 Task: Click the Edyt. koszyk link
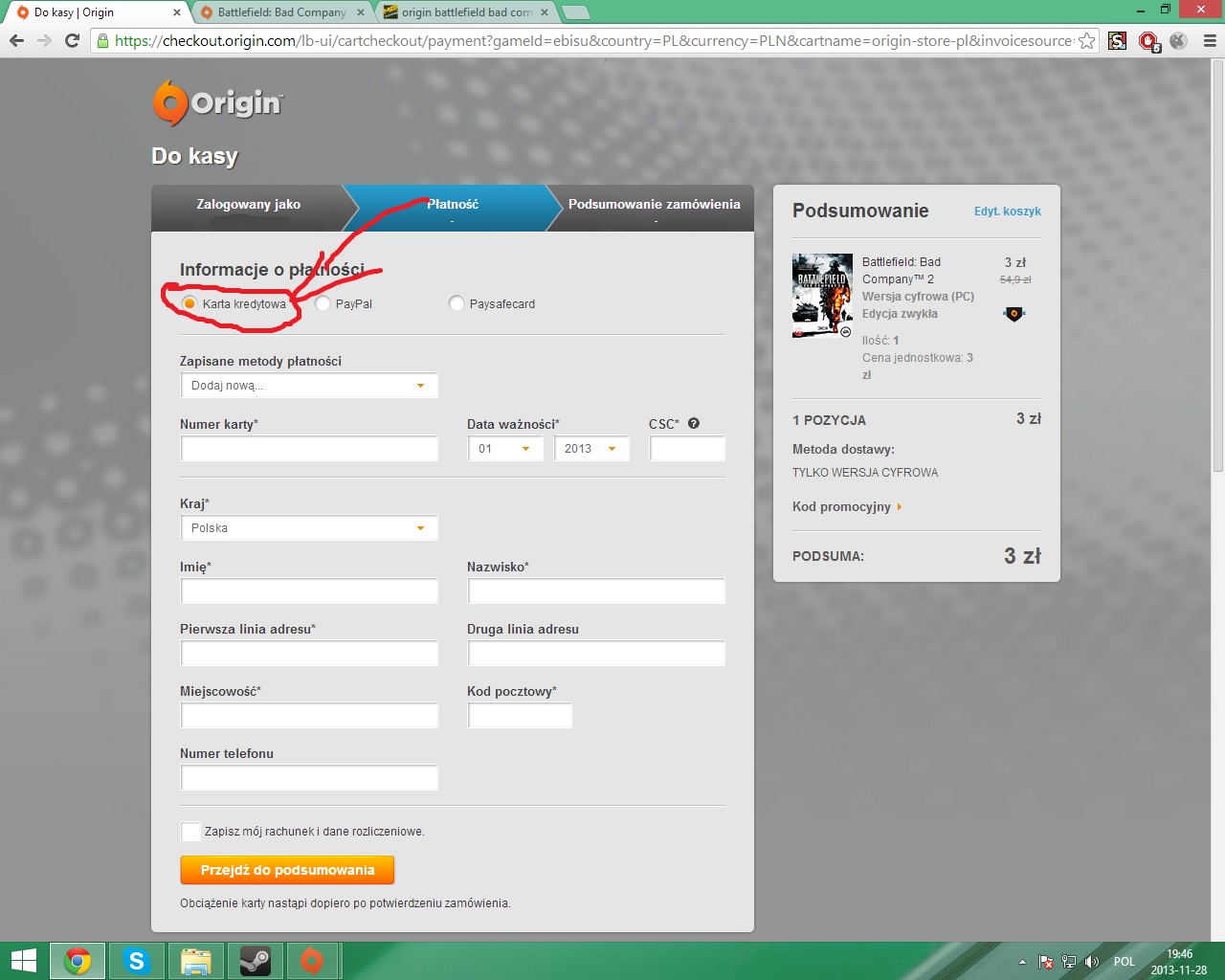coord(1007,212)
